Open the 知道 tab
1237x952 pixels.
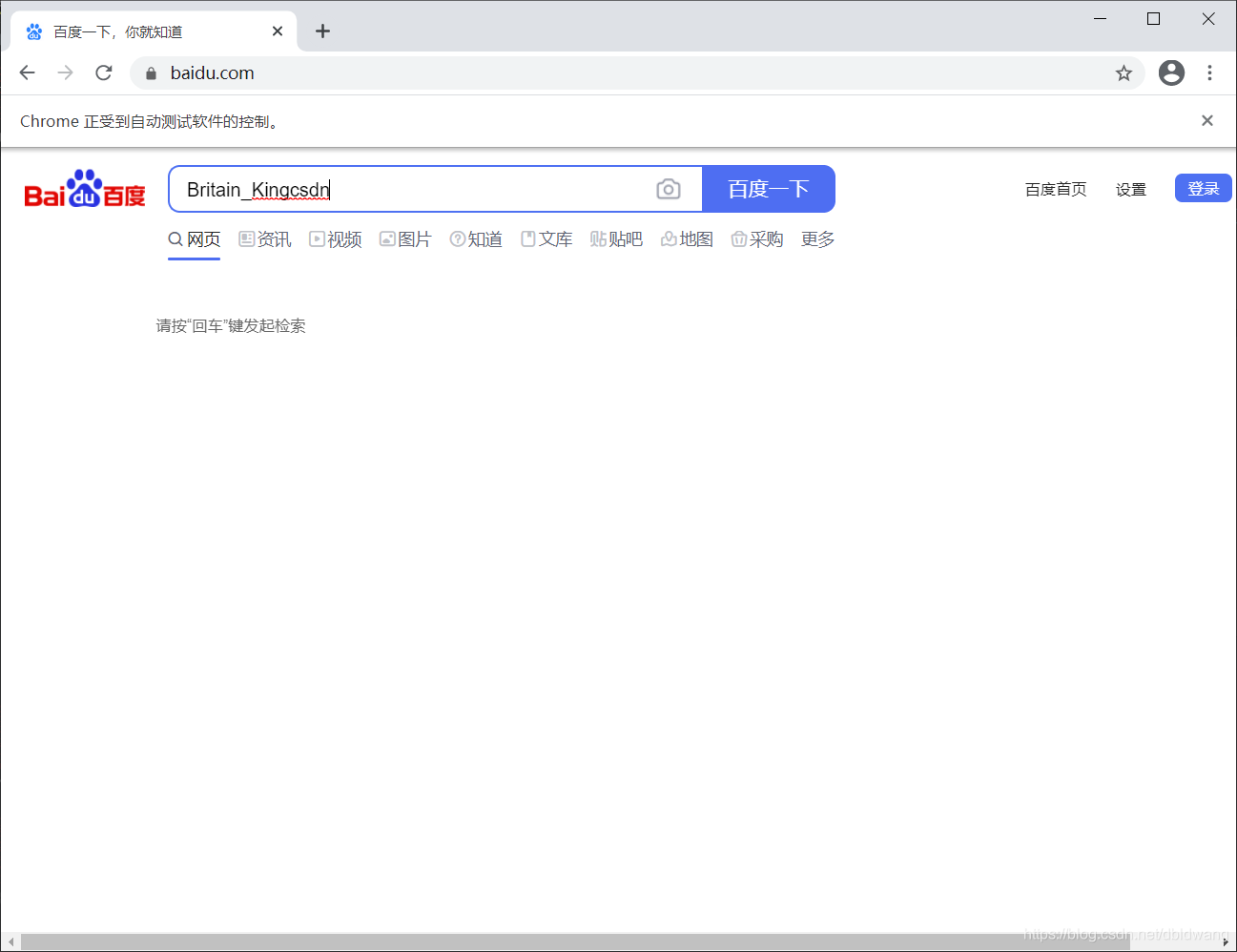coord(476,239)
